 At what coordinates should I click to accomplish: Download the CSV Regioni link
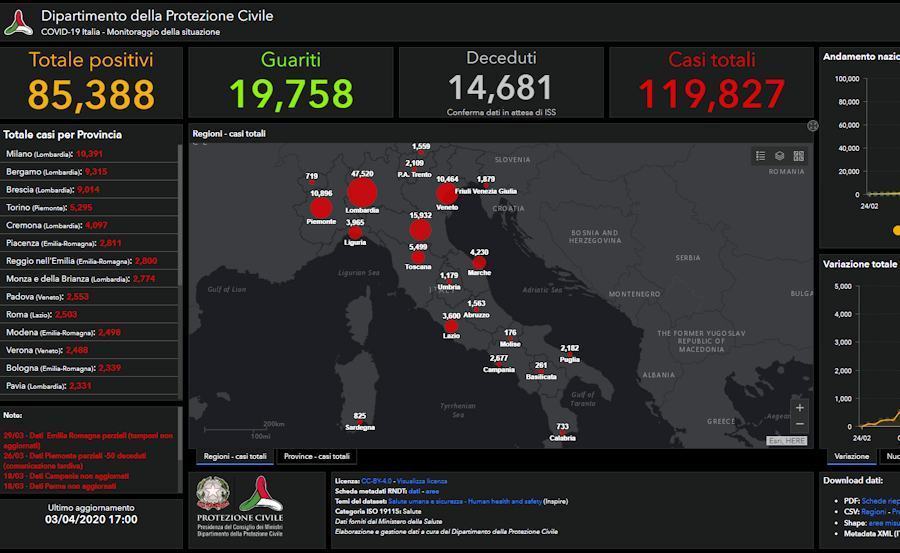874,512
